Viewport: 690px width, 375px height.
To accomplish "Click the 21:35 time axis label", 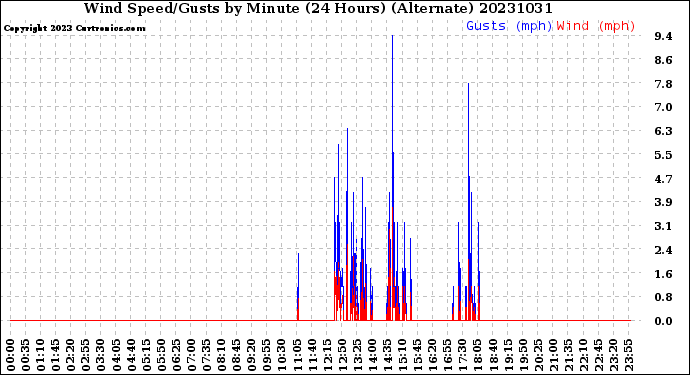I will [x=567, y=354].
